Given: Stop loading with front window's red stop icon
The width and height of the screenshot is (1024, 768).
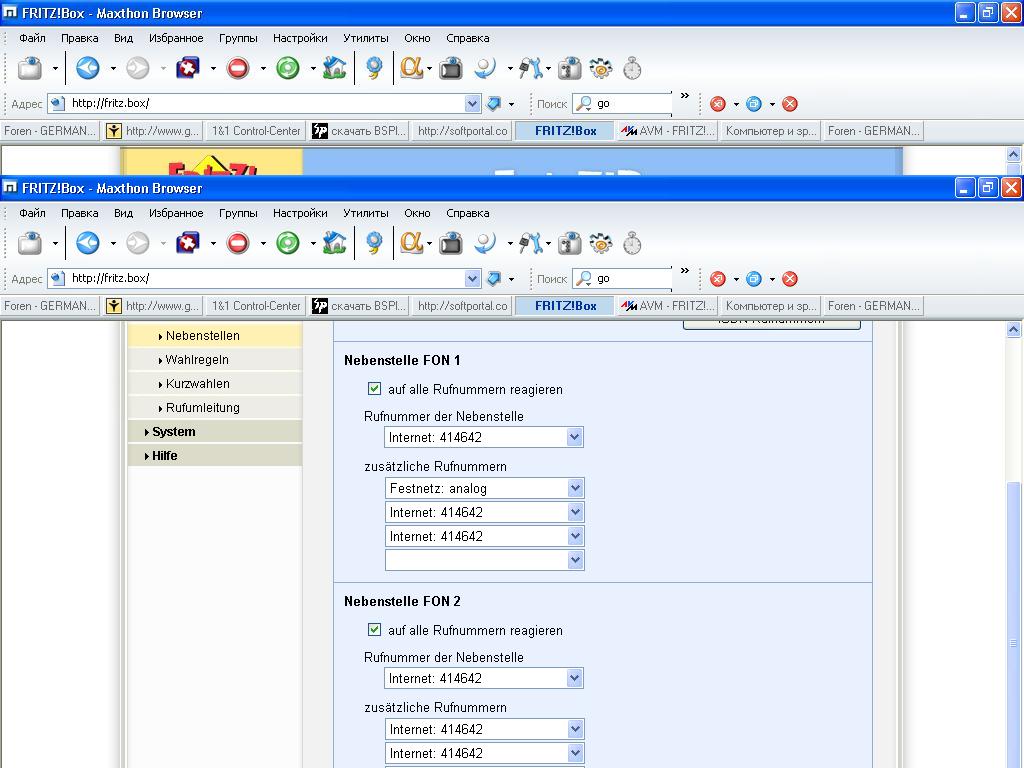Looking at the screenshot, I should click(x=238, y=244).
